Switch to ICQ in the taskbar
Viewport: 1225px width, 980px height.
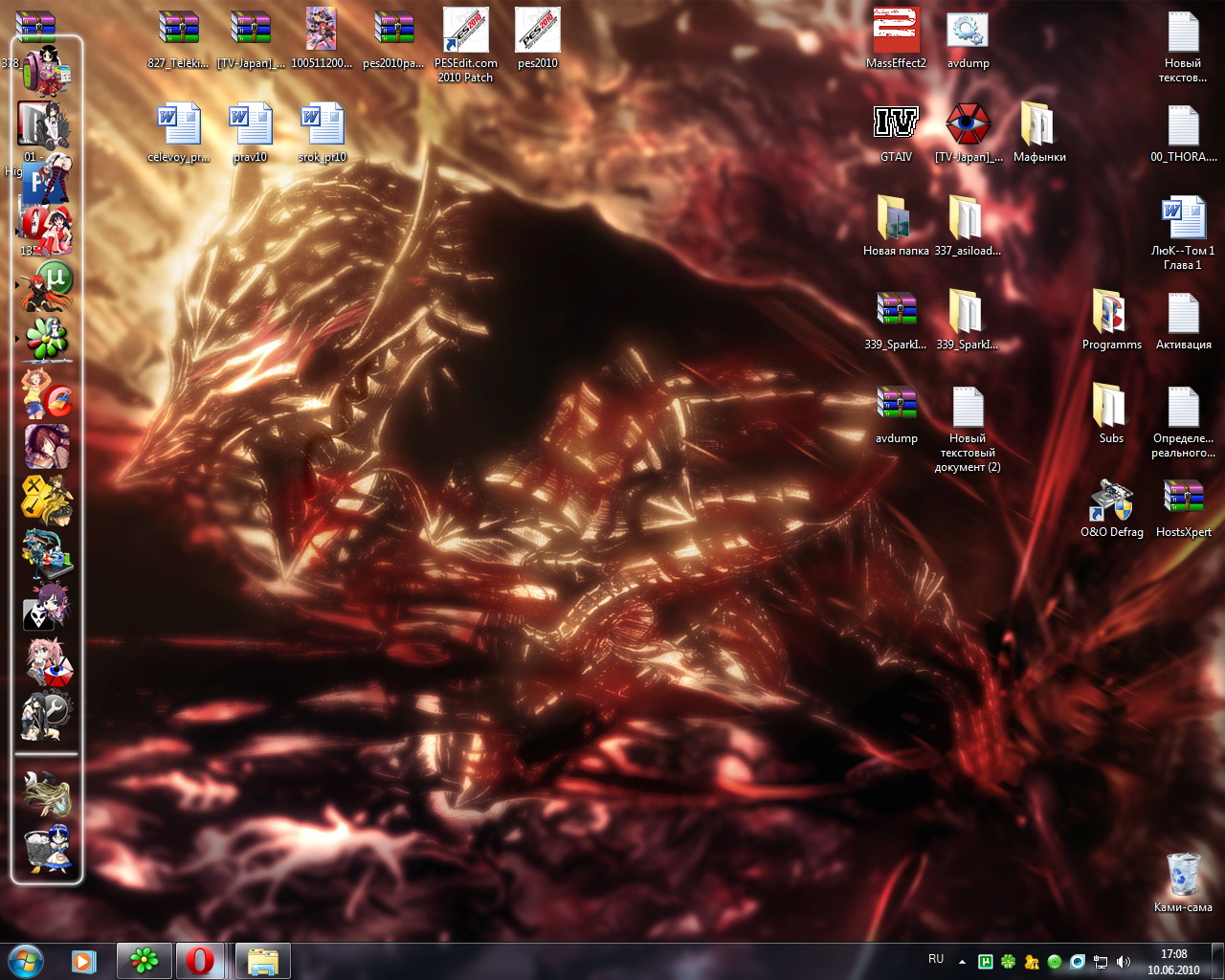pos(145,961)
